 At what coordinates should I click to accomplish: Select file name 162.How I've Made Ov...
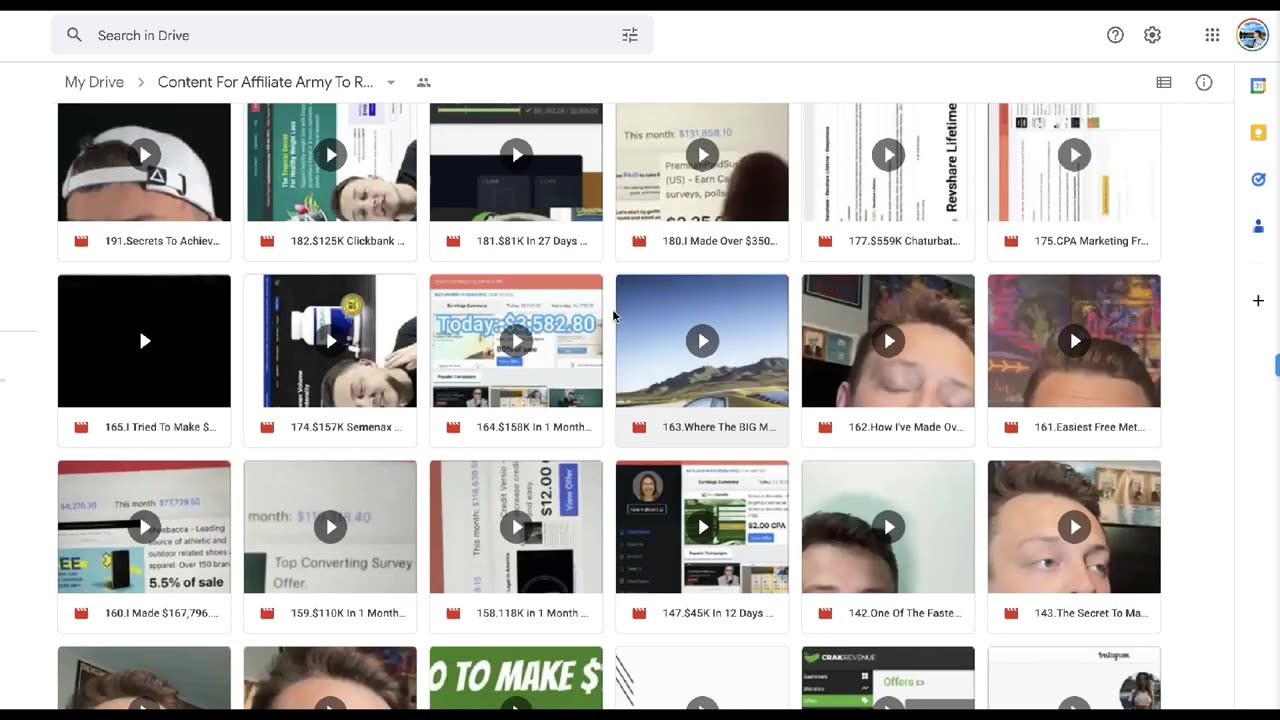click(906, 427)
